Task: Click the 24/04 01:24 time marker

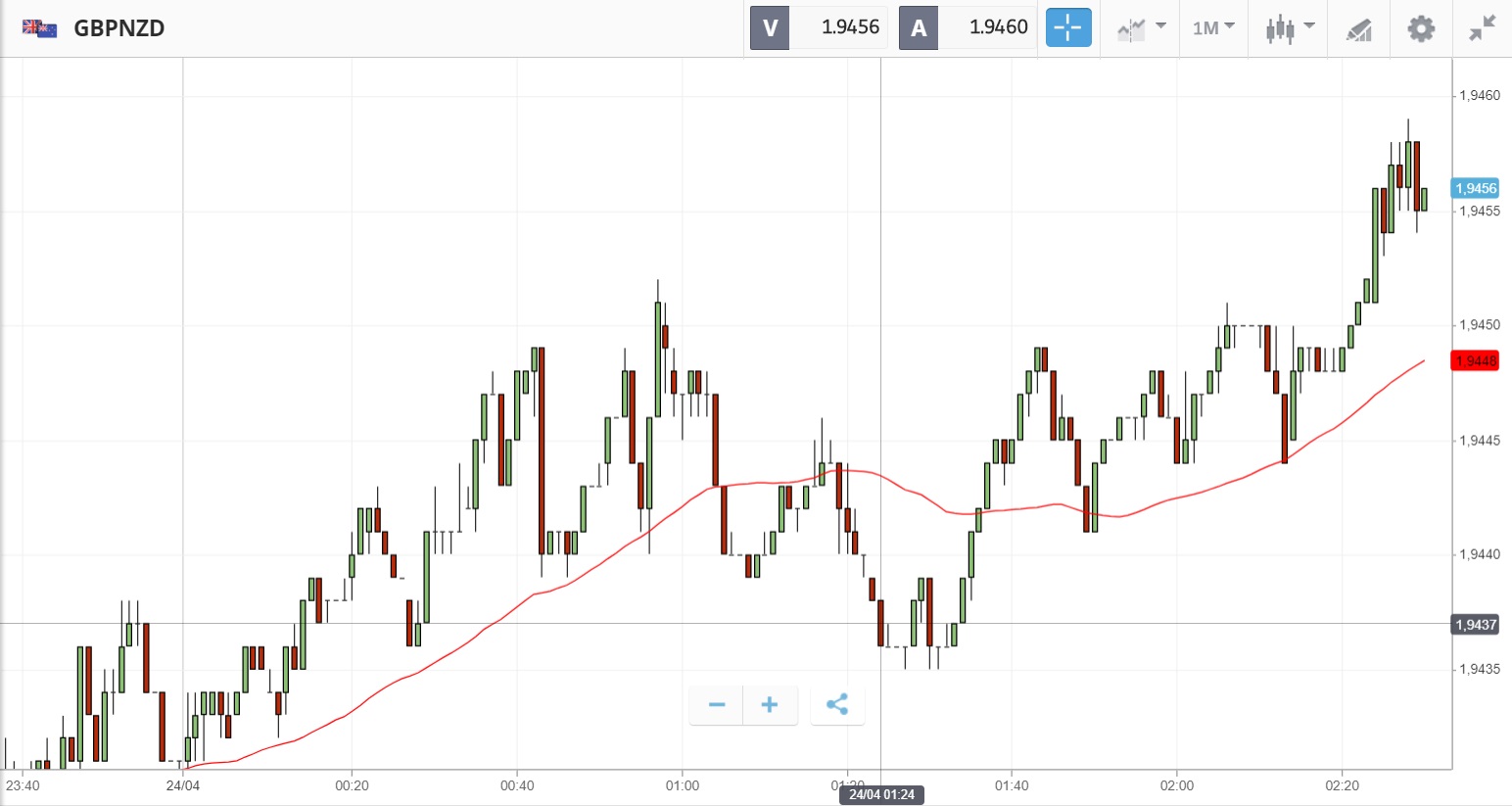Action: click(x=881, y=794)
